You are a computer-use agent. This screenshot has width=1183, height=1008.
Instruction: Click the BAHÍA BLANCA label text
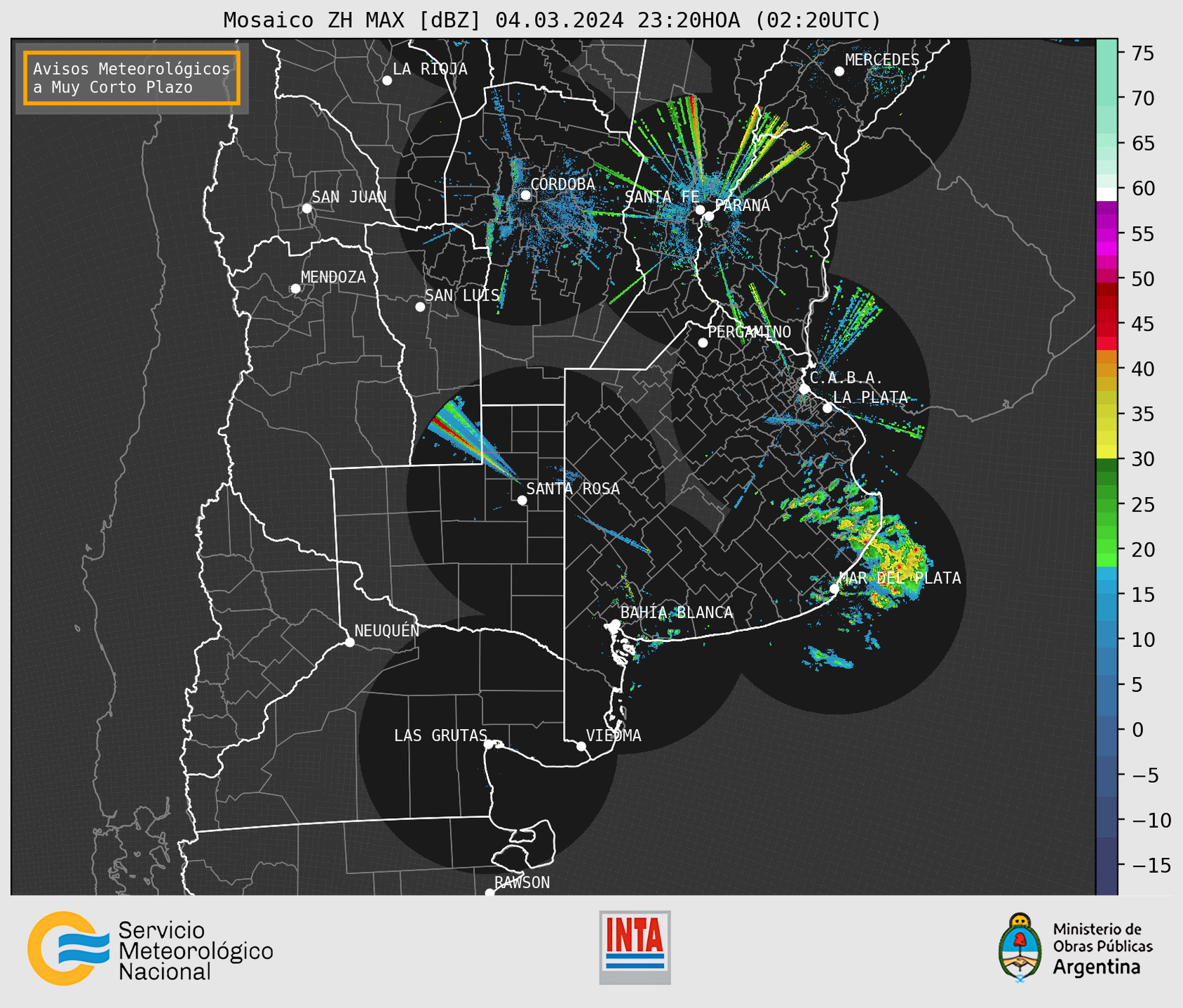(677, 613)
